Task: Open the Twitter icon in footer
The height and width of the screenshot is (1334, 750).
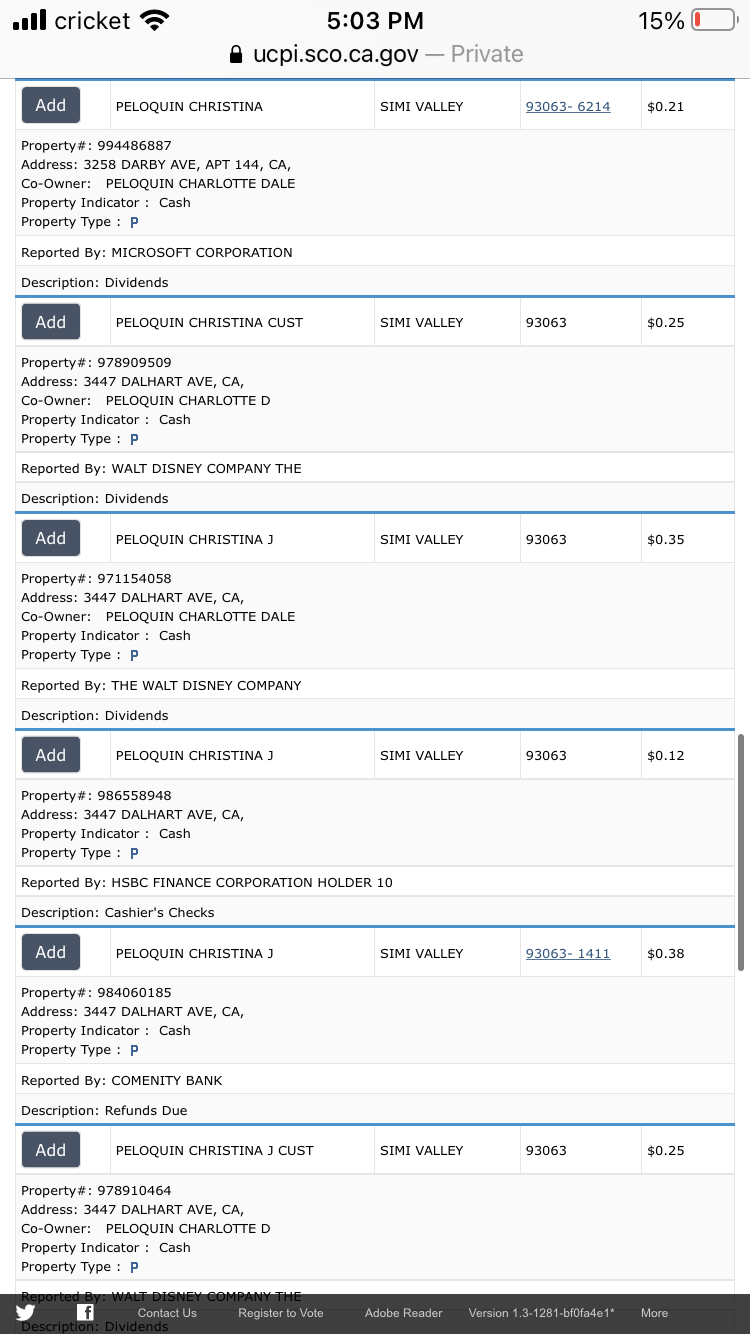Action: pos(26,1313)
